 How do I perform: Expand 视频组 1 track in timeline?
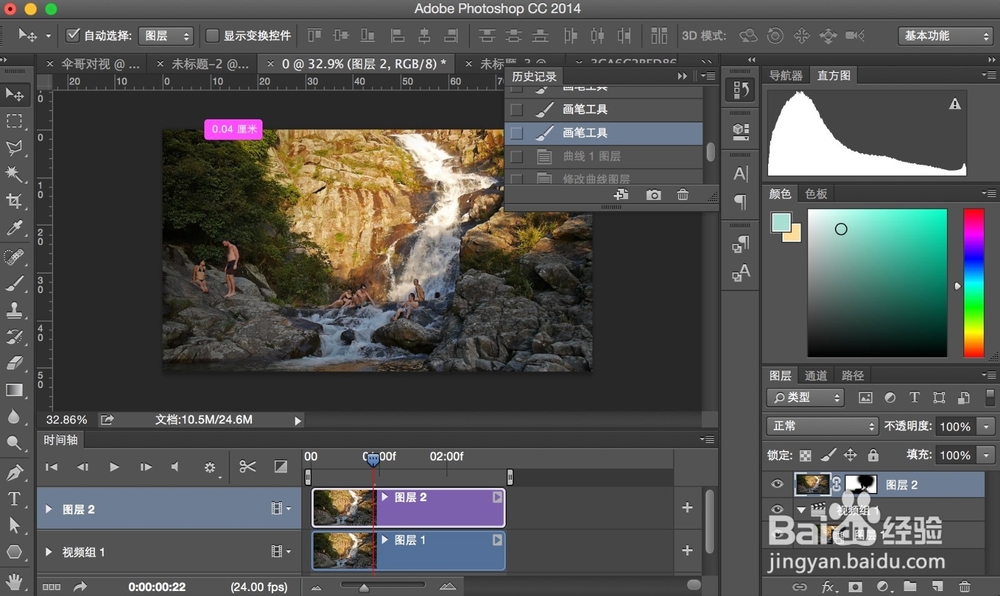[x=48, y=551]
